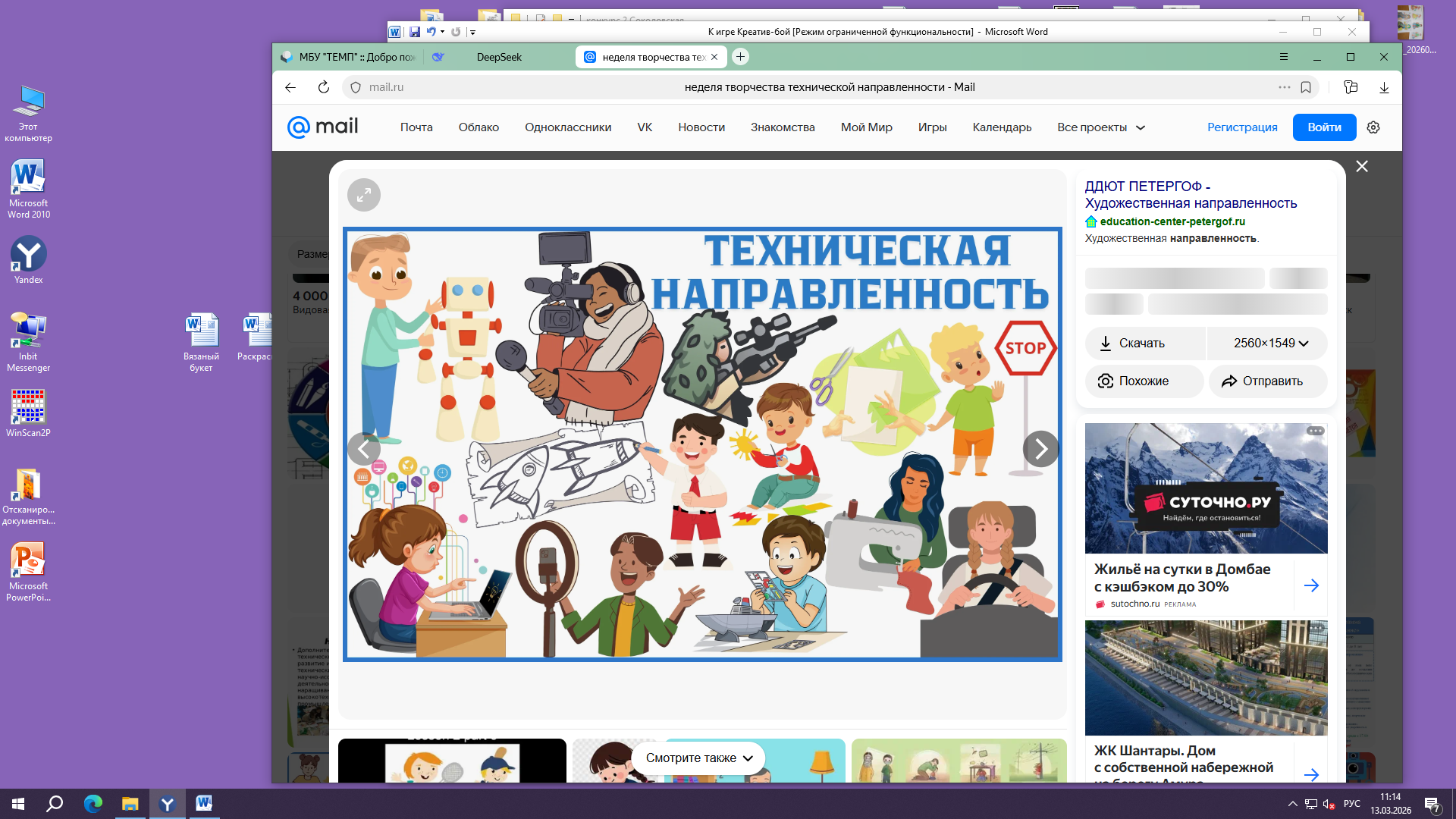Open Mail settings gear icon

(1373, 127)
